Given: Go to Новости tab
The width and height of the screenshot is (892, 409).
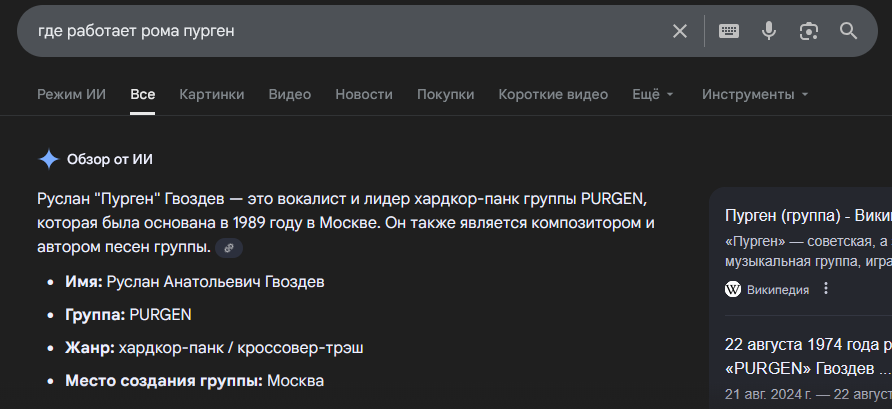Looking at the screenshot, I should 364,95.
